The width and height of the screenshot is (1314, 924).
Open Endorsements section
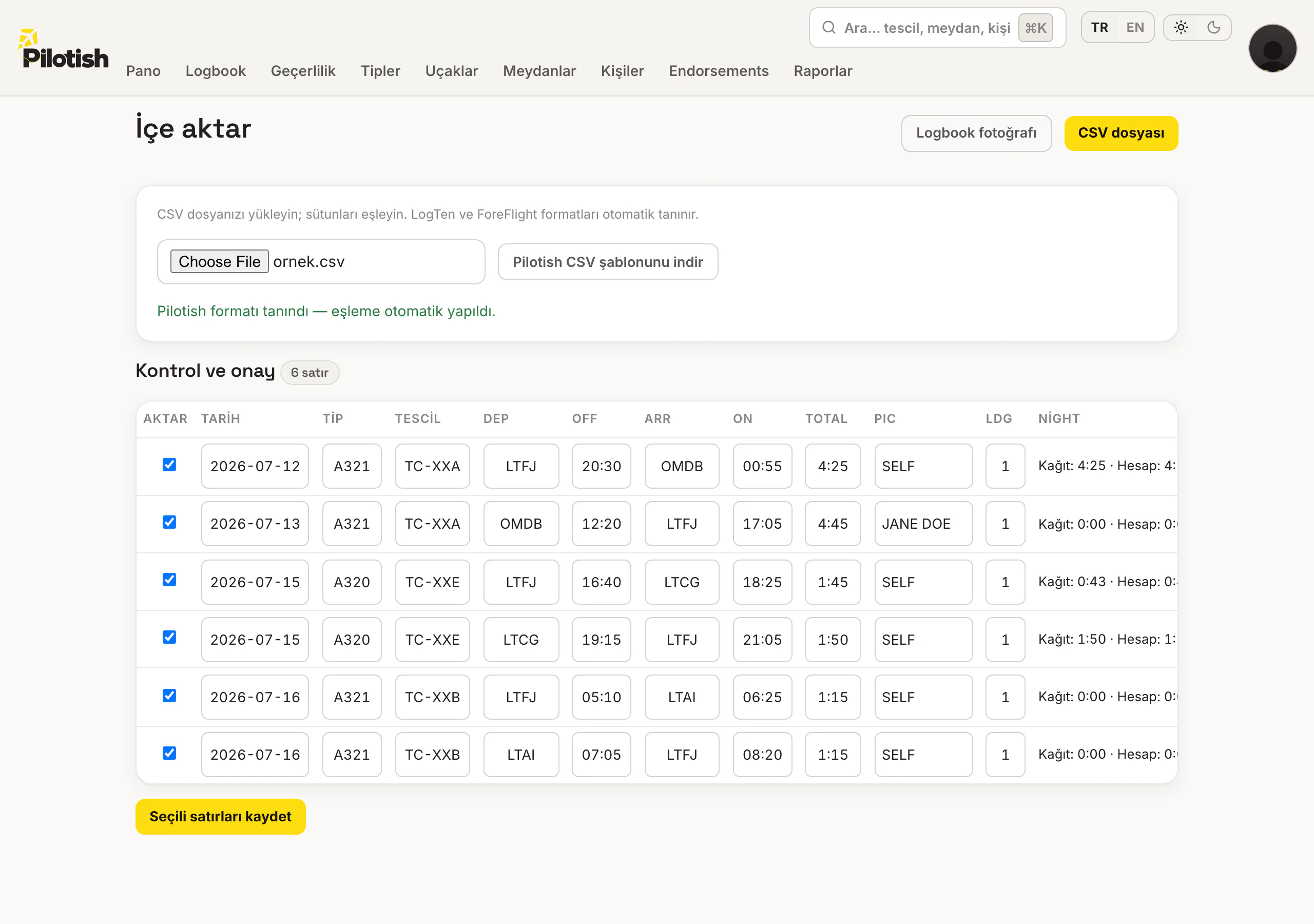coord(718,71)
